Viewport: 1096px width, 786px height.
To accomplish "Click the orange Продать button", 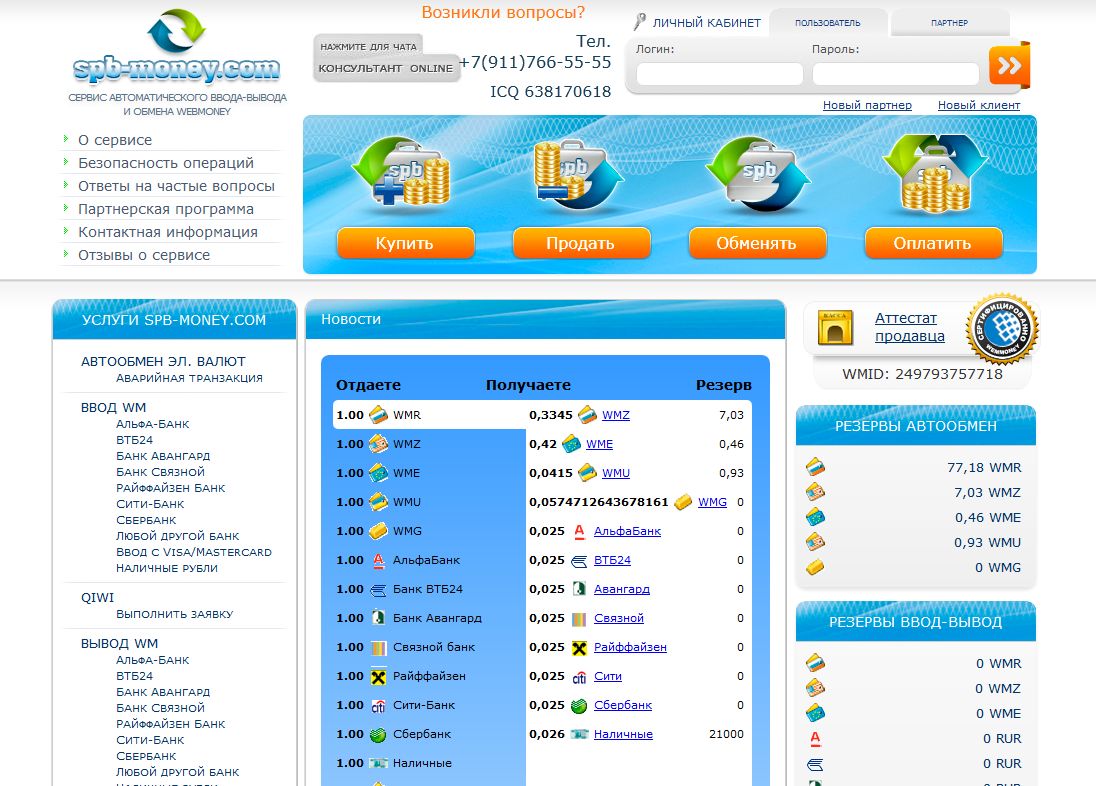I will click(x=582, y=243).
